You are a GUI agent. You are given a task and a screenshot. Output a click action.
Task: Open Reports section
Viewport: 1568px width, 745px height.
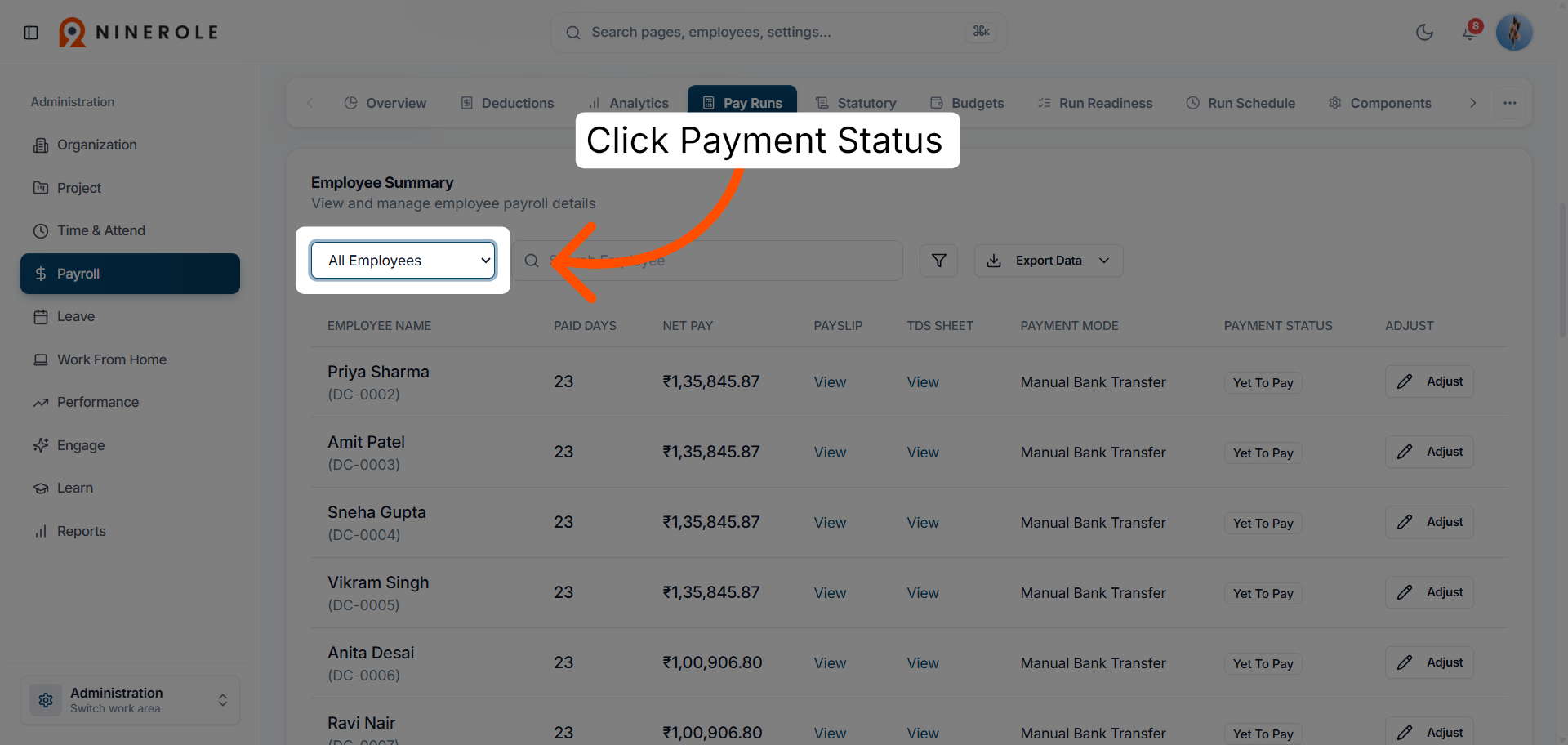point(131,531)
